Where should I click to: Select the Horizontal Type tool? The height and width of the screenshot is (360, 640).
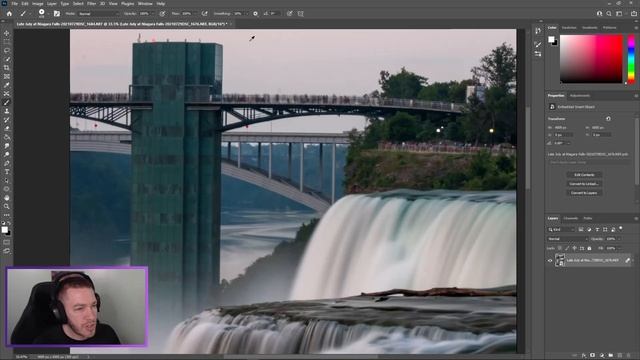click(7, 172)
